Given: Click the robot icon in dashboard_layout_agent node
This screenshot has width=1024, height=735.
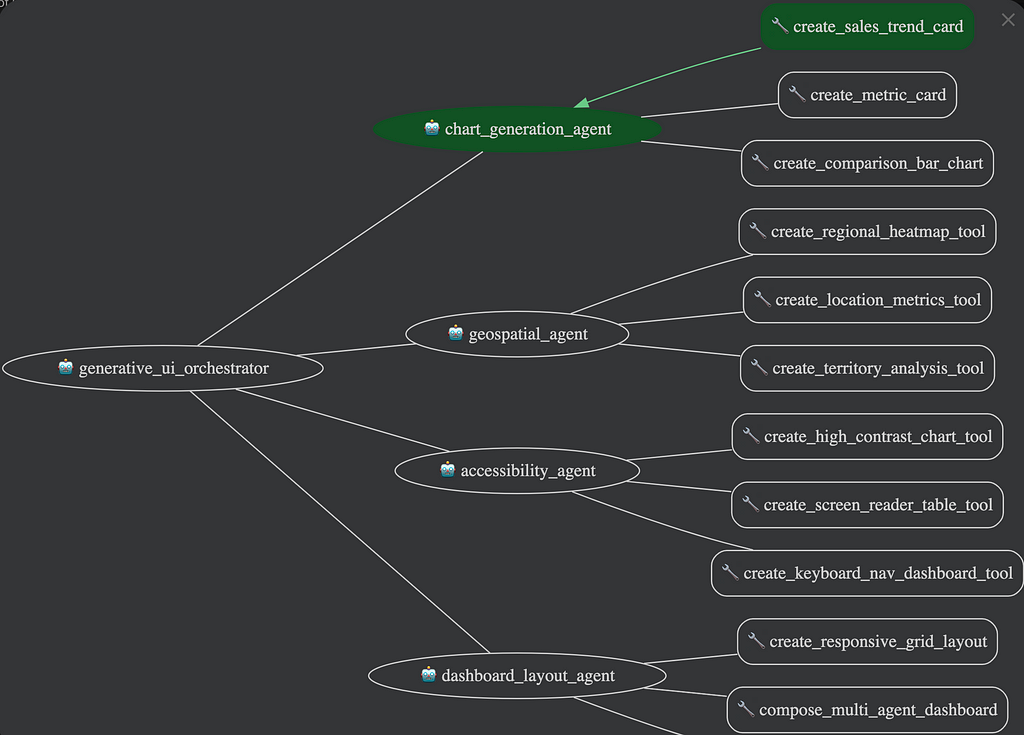Looking at the screenshot, I should 428,674.
